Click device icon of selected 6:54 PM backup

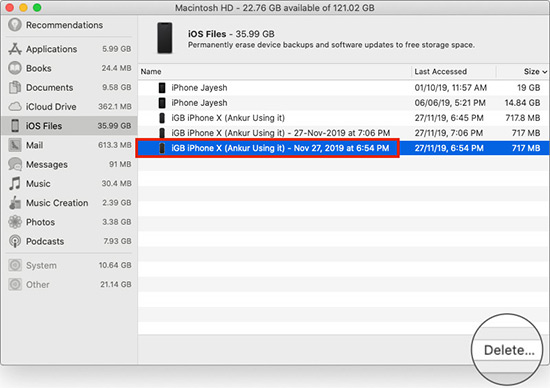pyautogui.click(x=162, y=148)
